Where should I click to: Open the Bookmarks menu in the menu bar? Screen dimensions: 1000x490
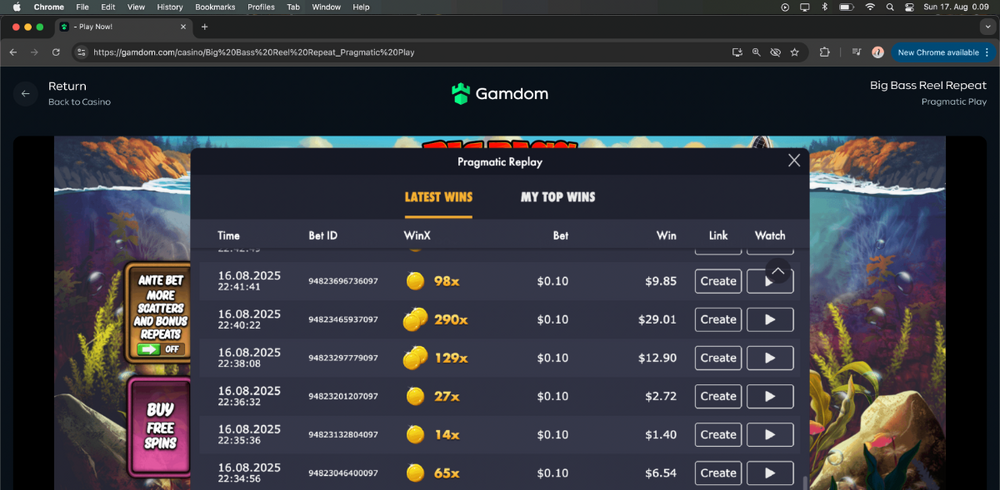click(215, 7)
